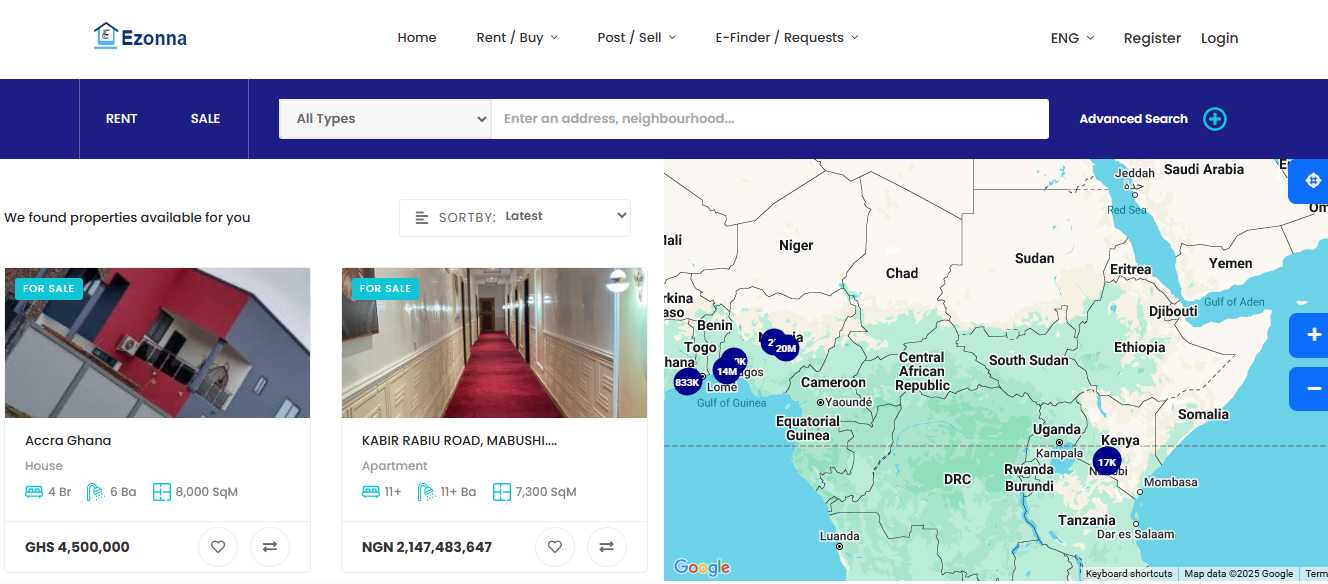Zoom in the map with plus button

1313,335
